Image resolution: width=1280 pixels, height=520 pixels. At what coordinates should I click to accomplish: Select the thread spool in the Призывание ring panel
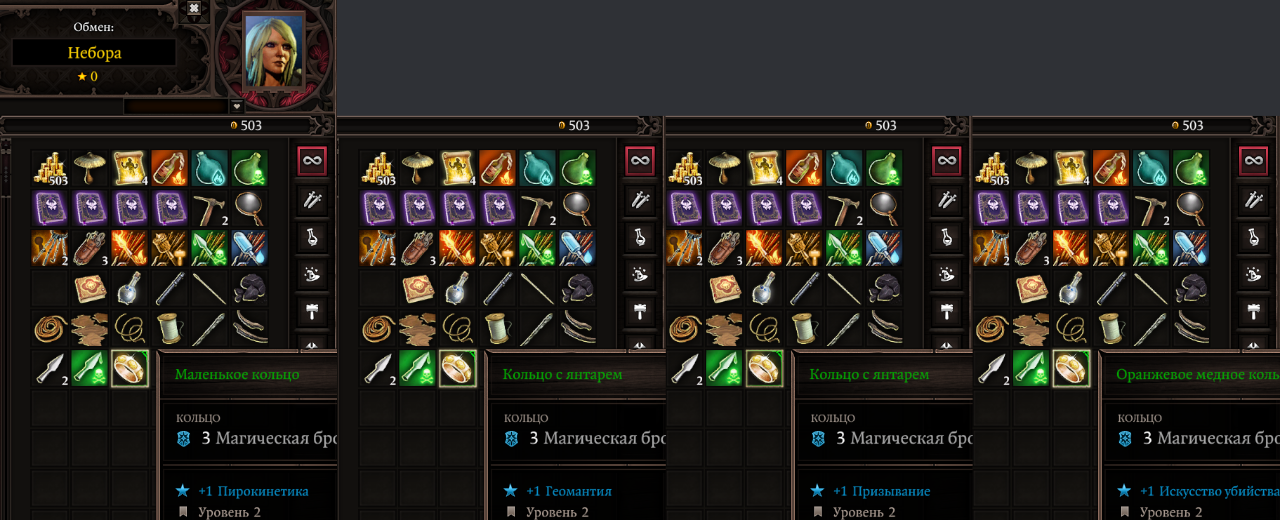coord(805,327)
